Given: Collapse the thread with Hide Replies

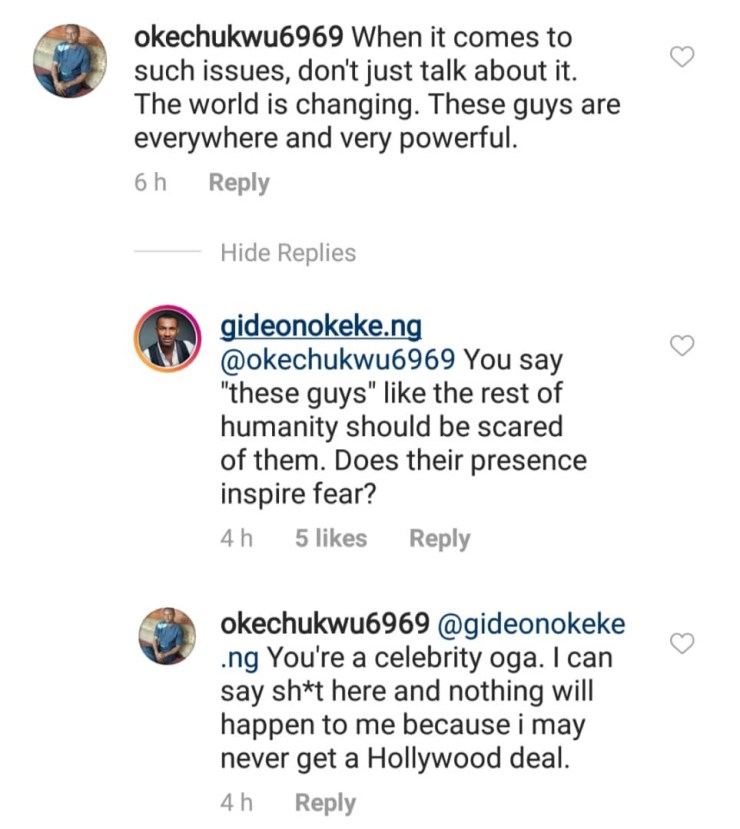Looking at the screenshot, I should (288, 253).
